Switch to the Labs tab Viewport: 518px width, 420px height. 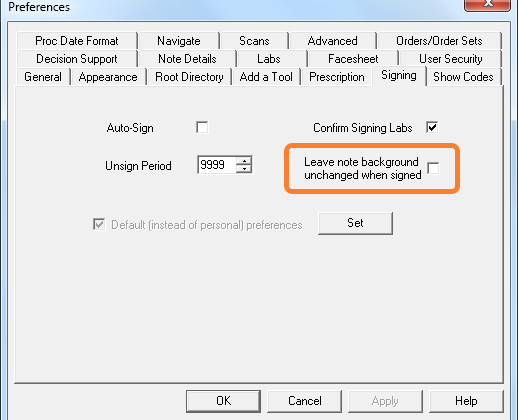click(x=269, y=59)
